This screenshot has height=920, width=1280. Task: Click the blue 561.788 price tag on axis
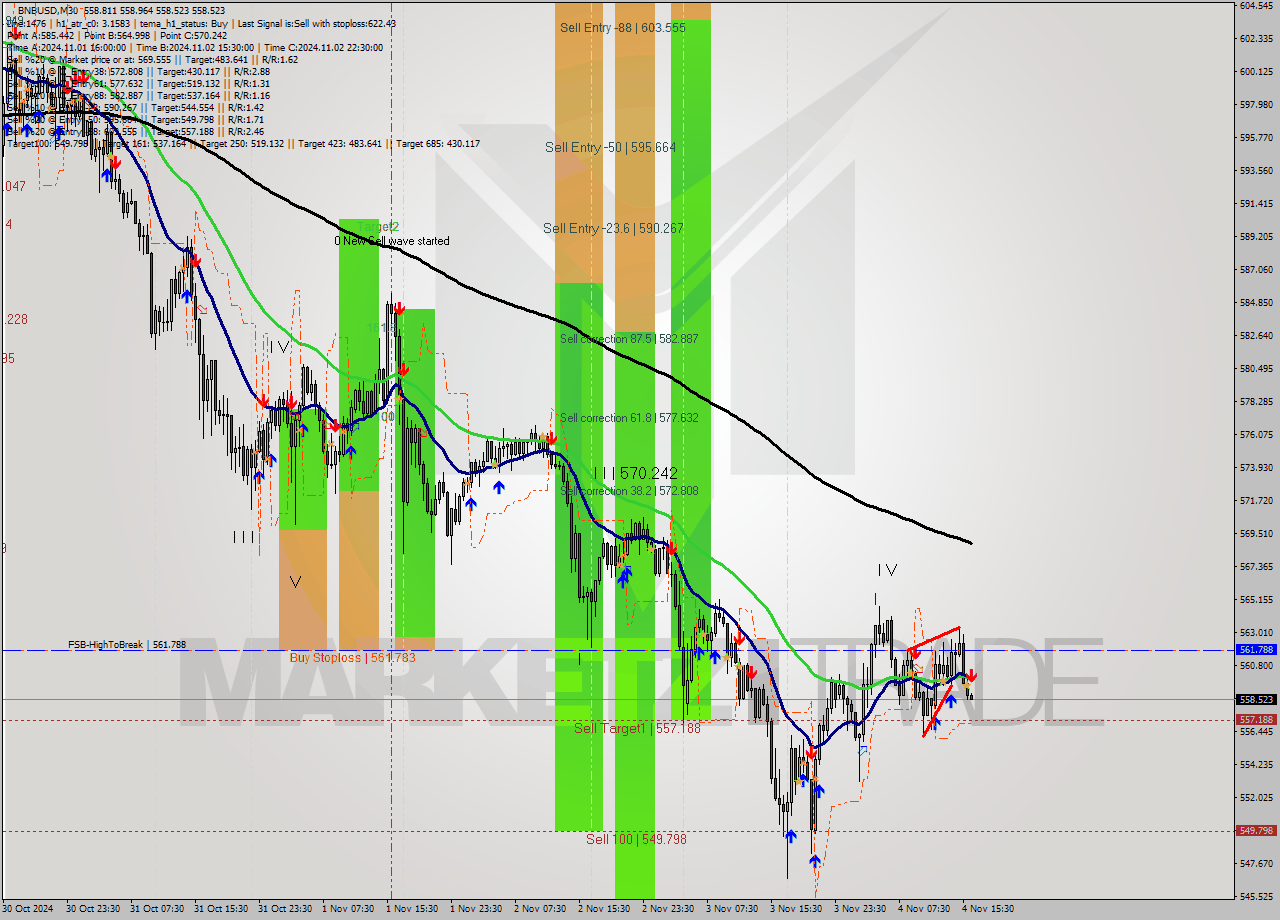click(1256, 650)
